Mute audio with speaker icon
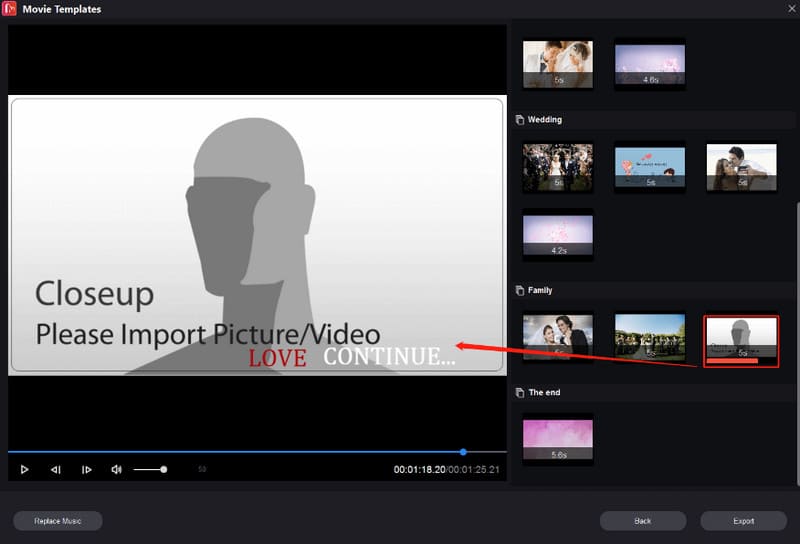The image size is (800, 544). (116, 469)
